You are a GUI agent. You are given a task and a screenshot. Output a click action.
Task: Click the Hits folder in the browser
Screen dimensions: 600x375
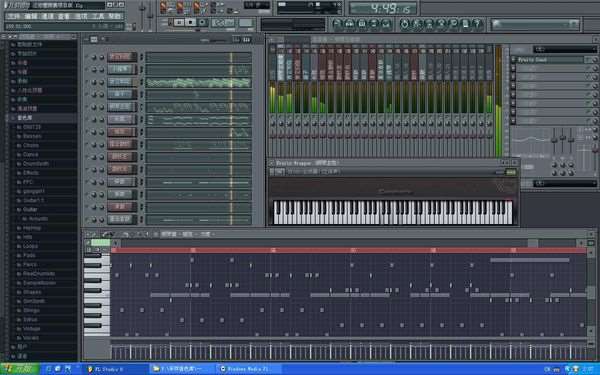(x=28, y=237)
